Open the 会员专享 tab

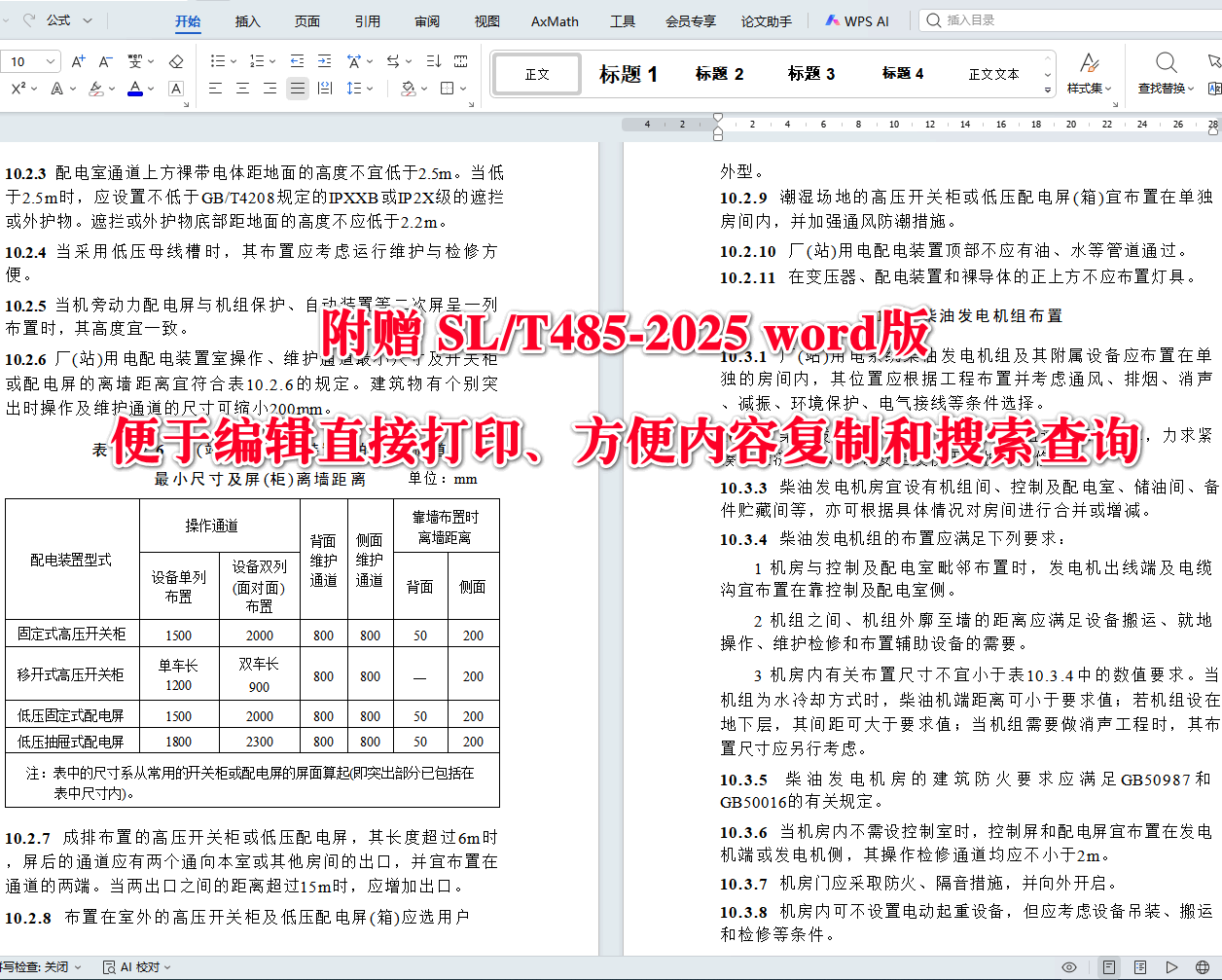[691, 20]
